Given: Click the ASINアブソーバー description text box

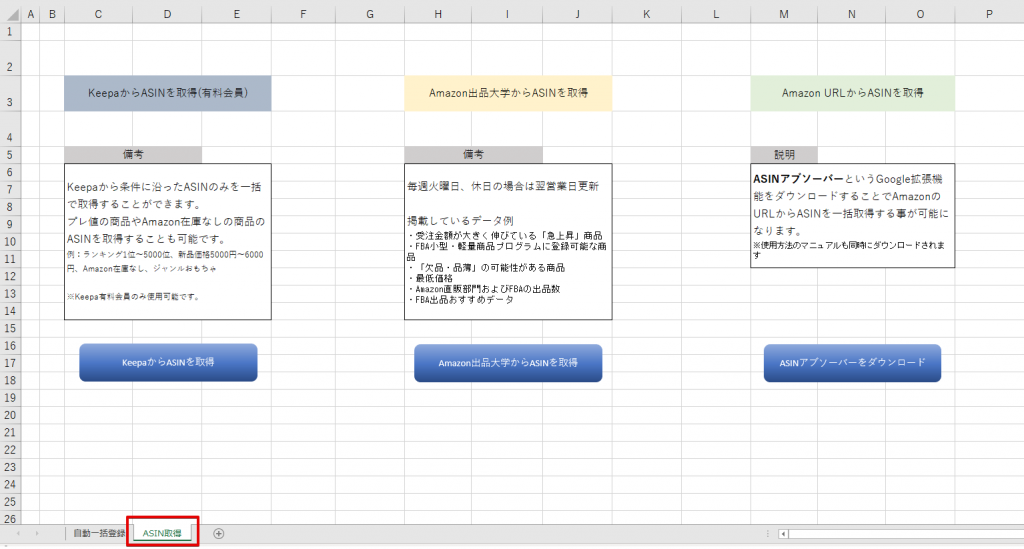Looking at the screenshot, I should [x=852, y=215].
